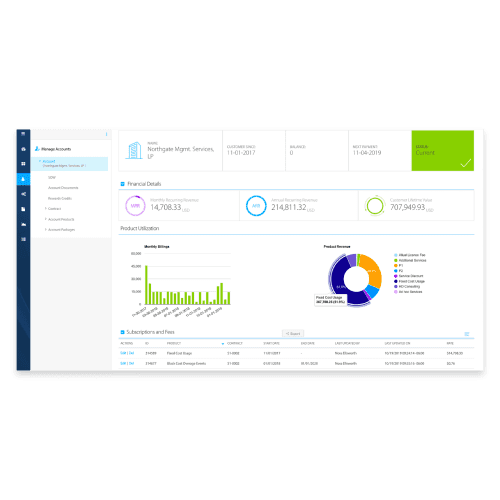Expand the Contract tree node
Viewport: 500px width, 500px height.
[x=46, y=209]
